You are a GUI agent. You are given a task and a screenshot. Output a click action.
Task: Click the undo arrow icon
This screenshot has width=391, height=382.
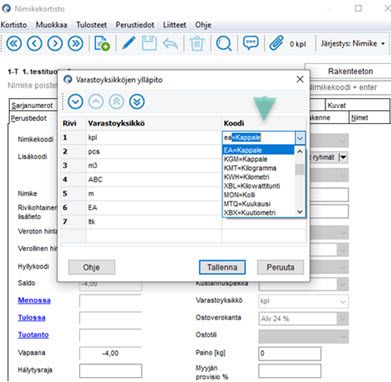click(x=170, y=43)
